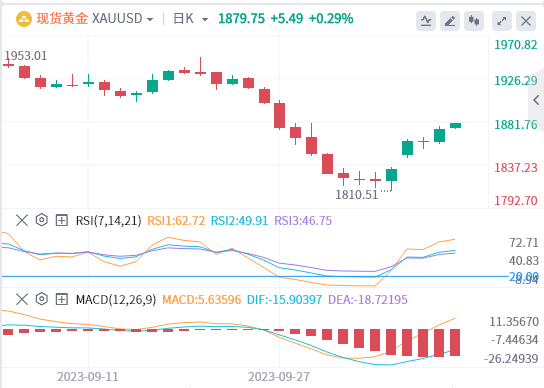Click the RSI1:62.72 value

(176, 221)
